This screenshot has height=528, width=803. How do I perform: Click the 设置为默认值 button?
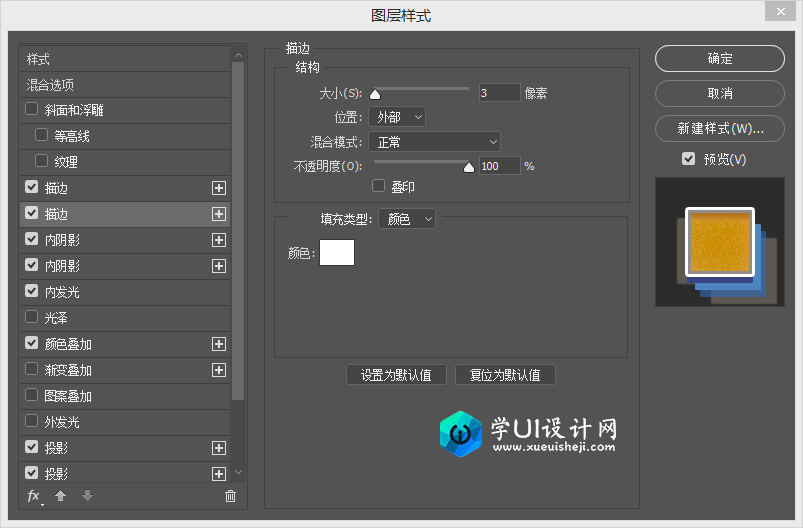(396, 375)
